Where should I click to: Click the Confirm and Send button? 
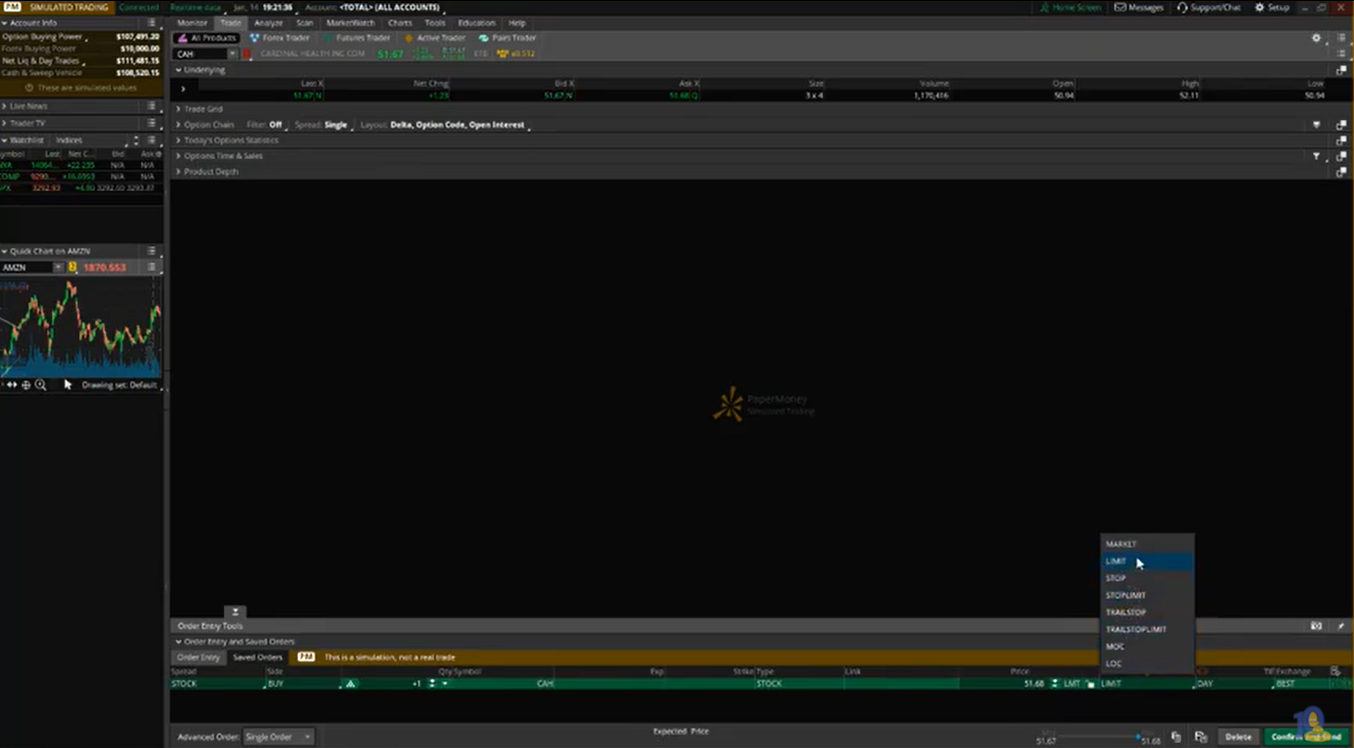[1305, 737]
